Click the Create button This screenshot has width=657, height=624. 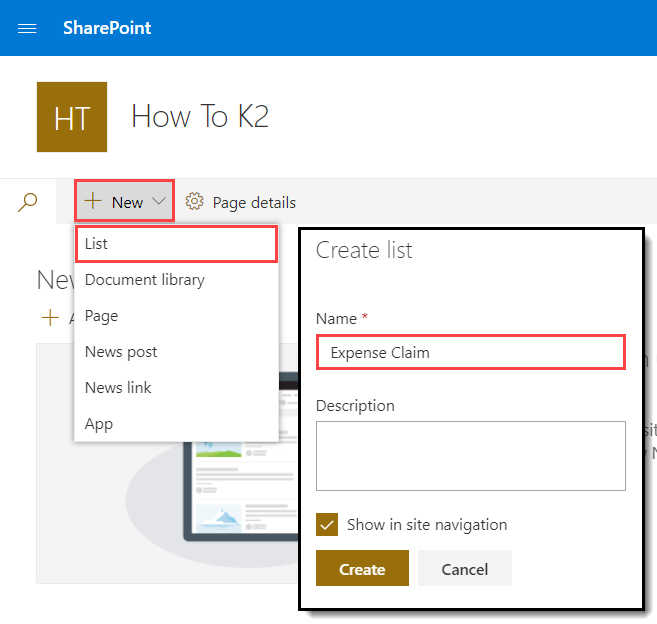click(x=362, y=568)
